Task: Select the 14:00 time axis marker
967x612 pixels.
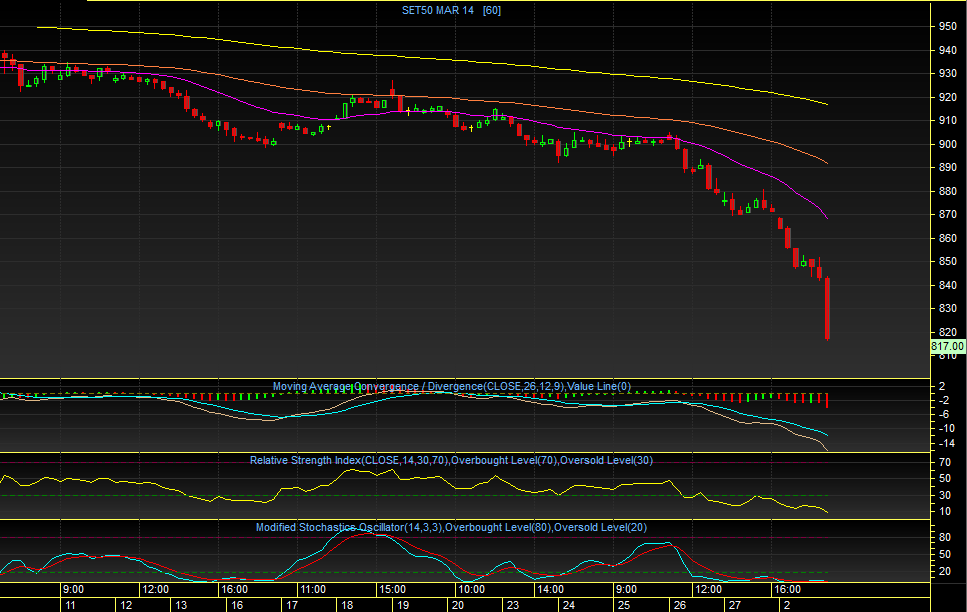Action: click(548, 589)
